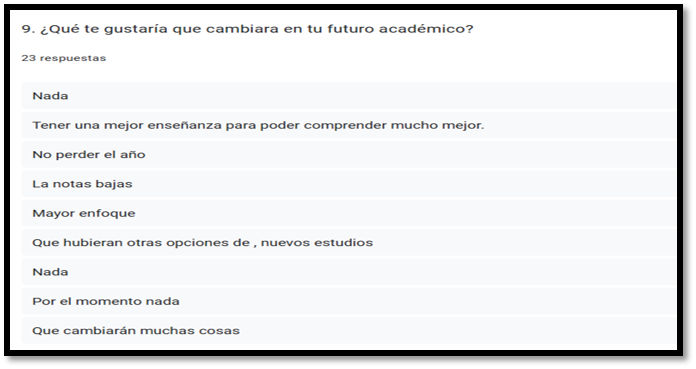696x369 pixels.
Task: Click the "Que hubieran otras opciones" response
Action: coord(349,242)
